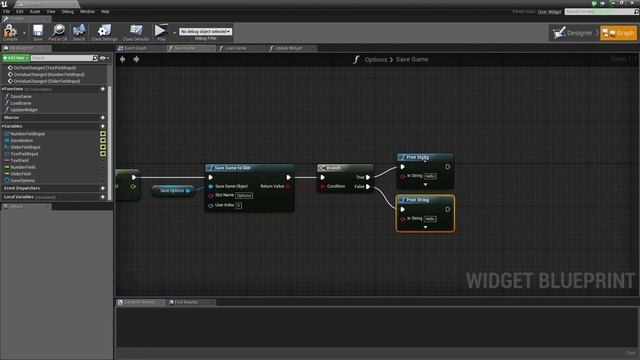Screen dimensions: 640x360
Task: Click the Save Game to Slot exec input pin
Action: pyautogui.click(x=211, y=178)
